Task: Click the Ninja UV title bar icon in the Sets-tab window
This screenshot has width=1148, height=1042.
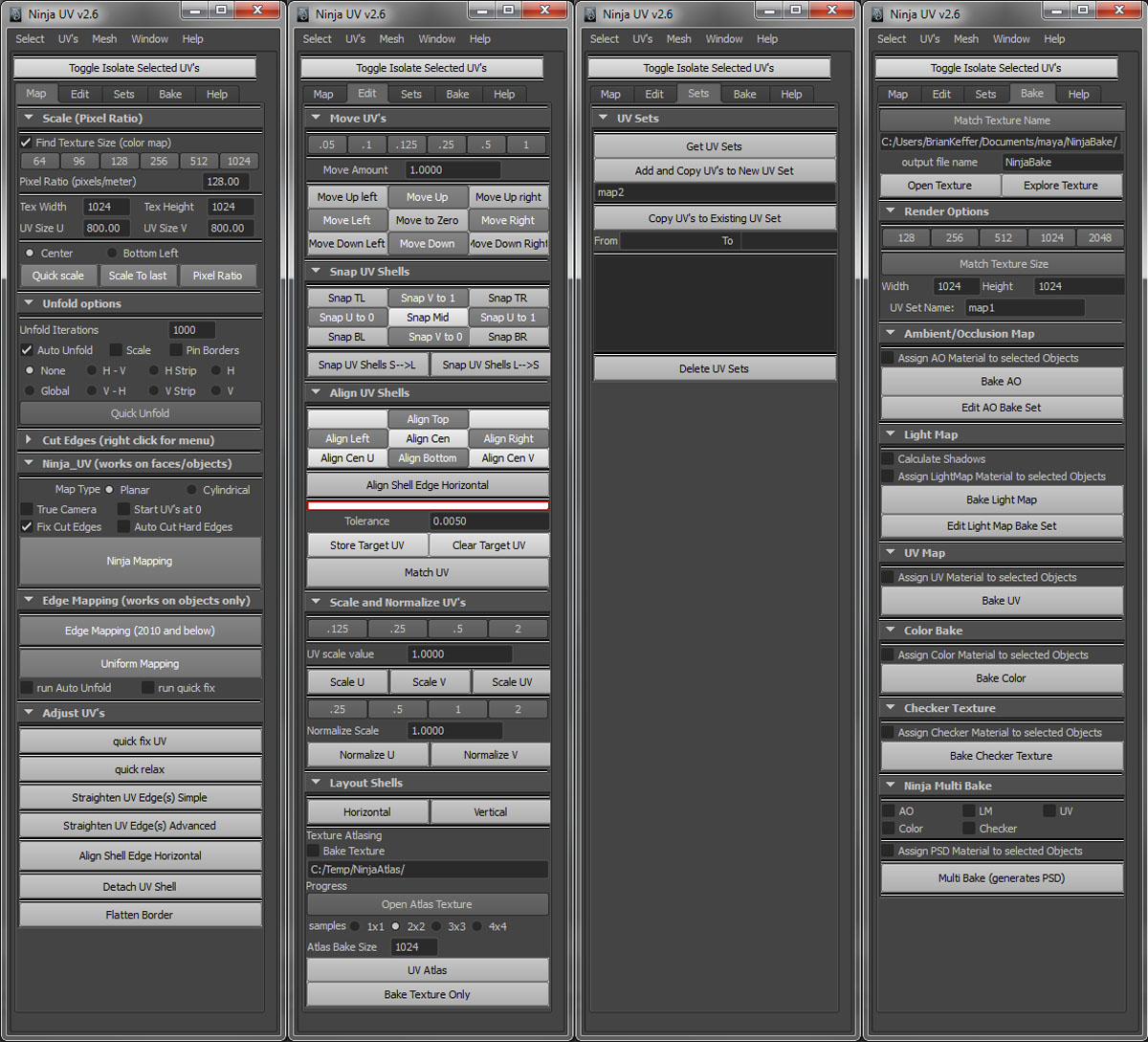Action: coord(590,14)
